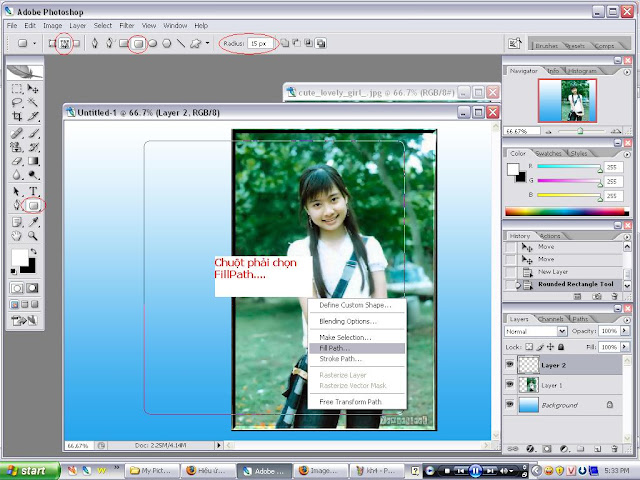
Task: Choose Stroke Path in the context menu
Action: [x=357, y=359]
